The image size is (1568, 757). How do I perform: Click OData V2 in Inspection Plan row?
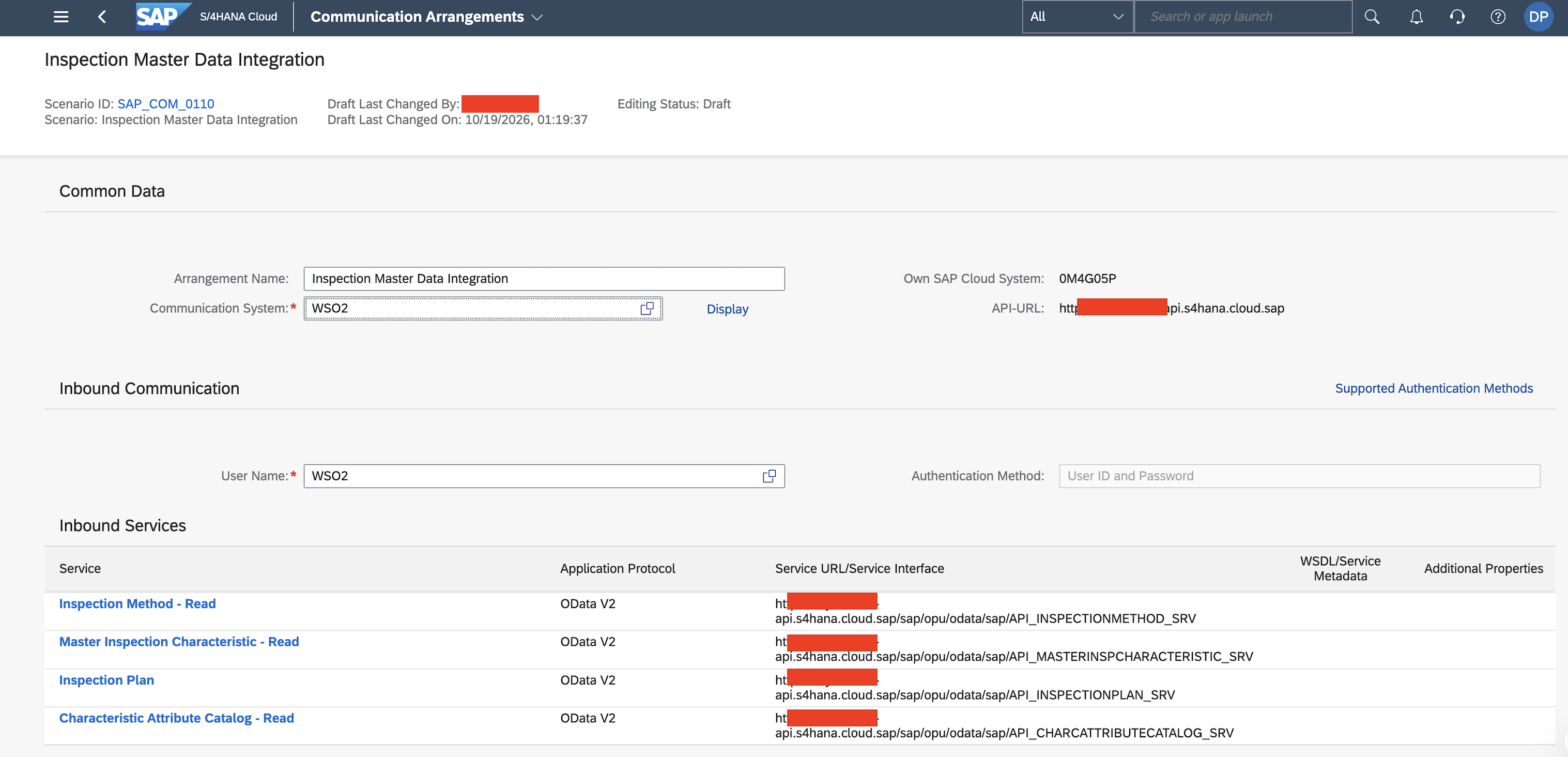tap(588, 680)
